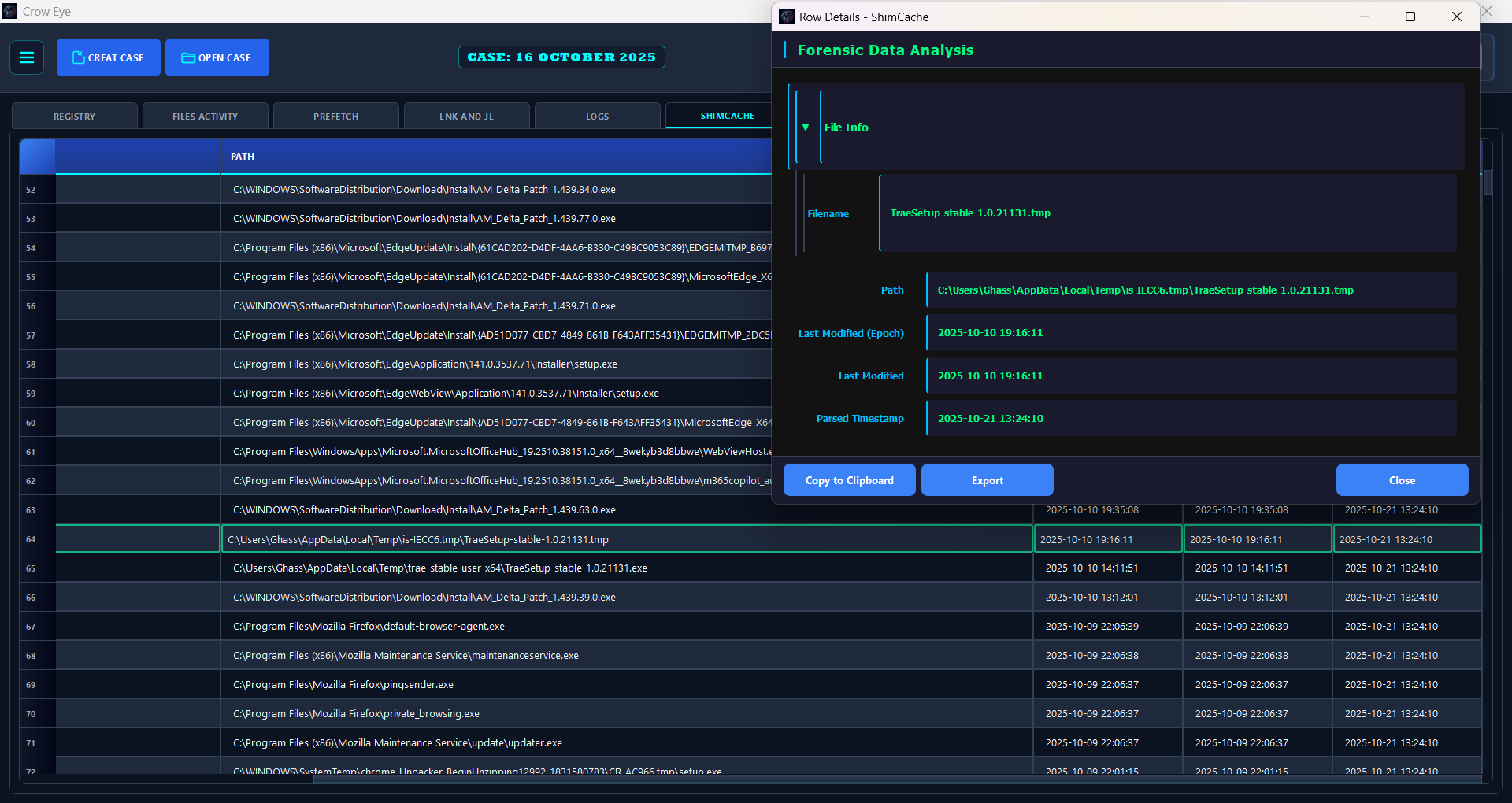Select row header number 64
Image resolution: width=1512 pixels, height=803 pixels.
38,539
